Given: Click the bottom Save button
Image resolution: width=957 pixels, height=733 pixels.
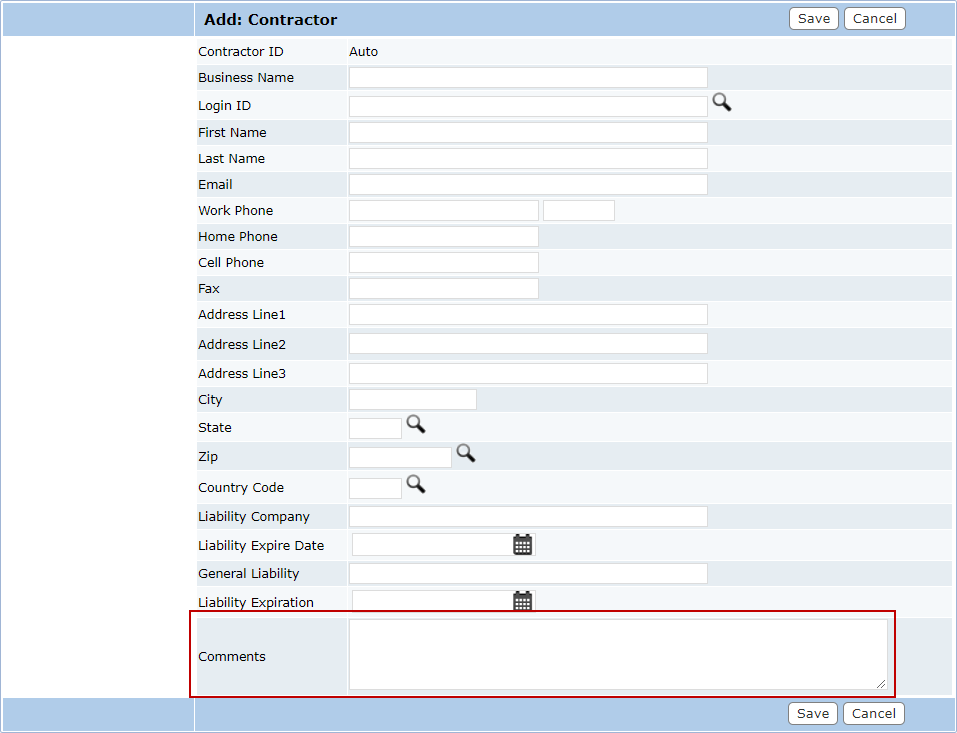Looking at the screenshot, I should (x=812, y=713).
